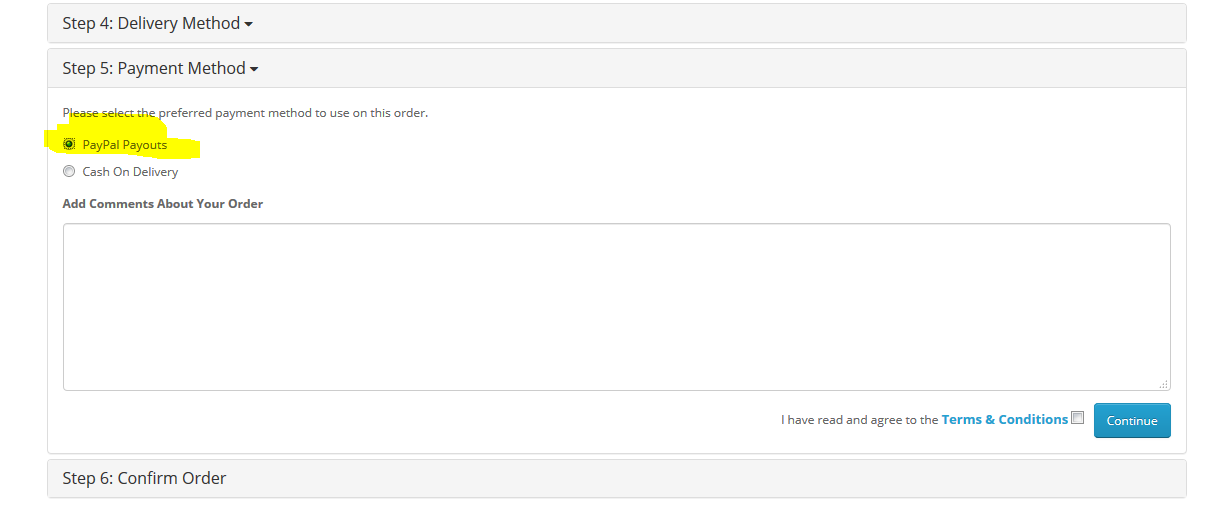Click the 'I have read and agree' text
Viewport: 1231px width, 518px height.
pos(860,420)
